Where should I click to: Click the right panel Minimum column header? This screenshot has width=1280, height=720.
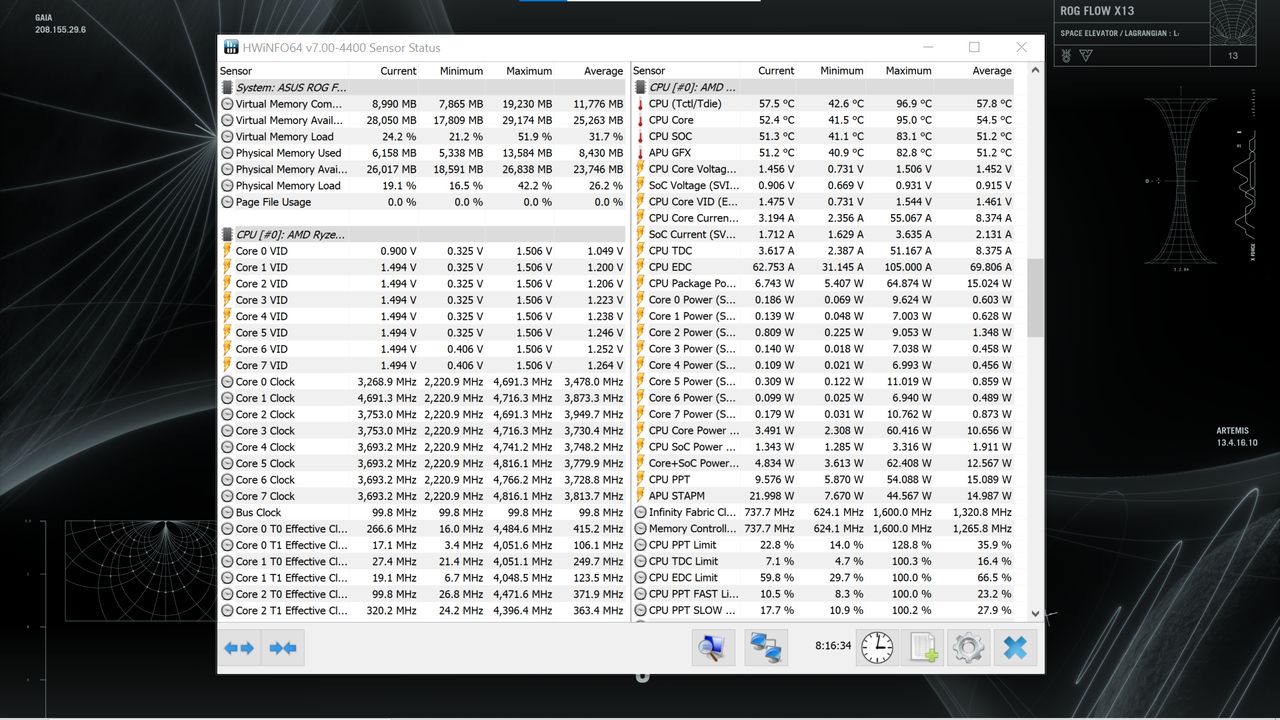click(x=842, y=71)
